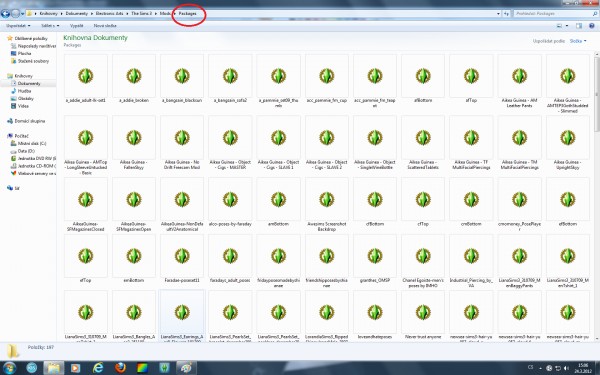Refresh the folder from the address bar
The image size is (600, 375).
click(x=506, y=13)
